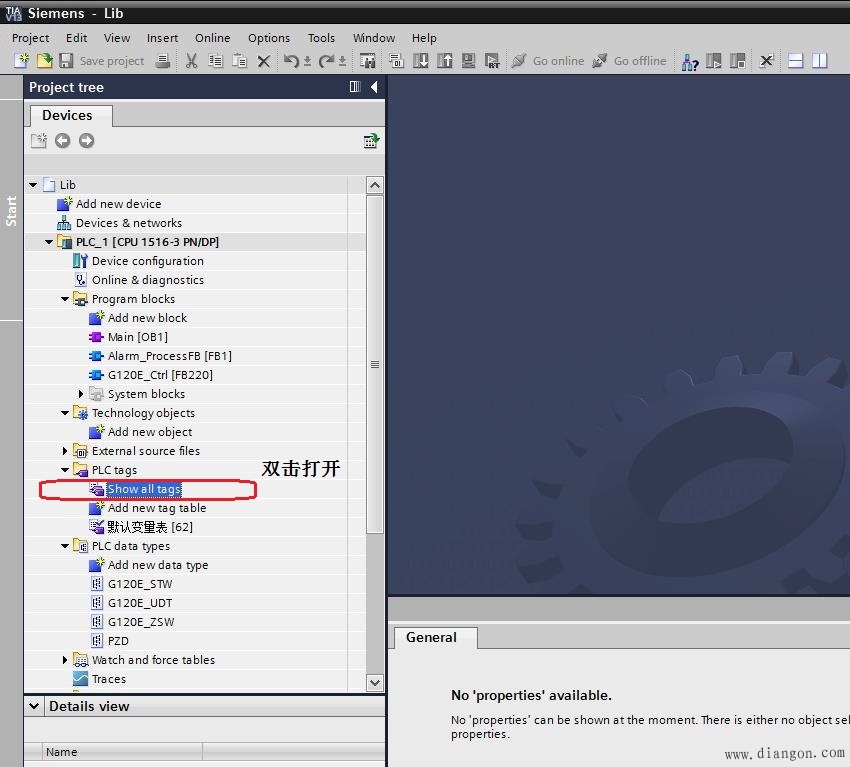Click the New project toolbar icon
The image size is (850, 767).
21,61
